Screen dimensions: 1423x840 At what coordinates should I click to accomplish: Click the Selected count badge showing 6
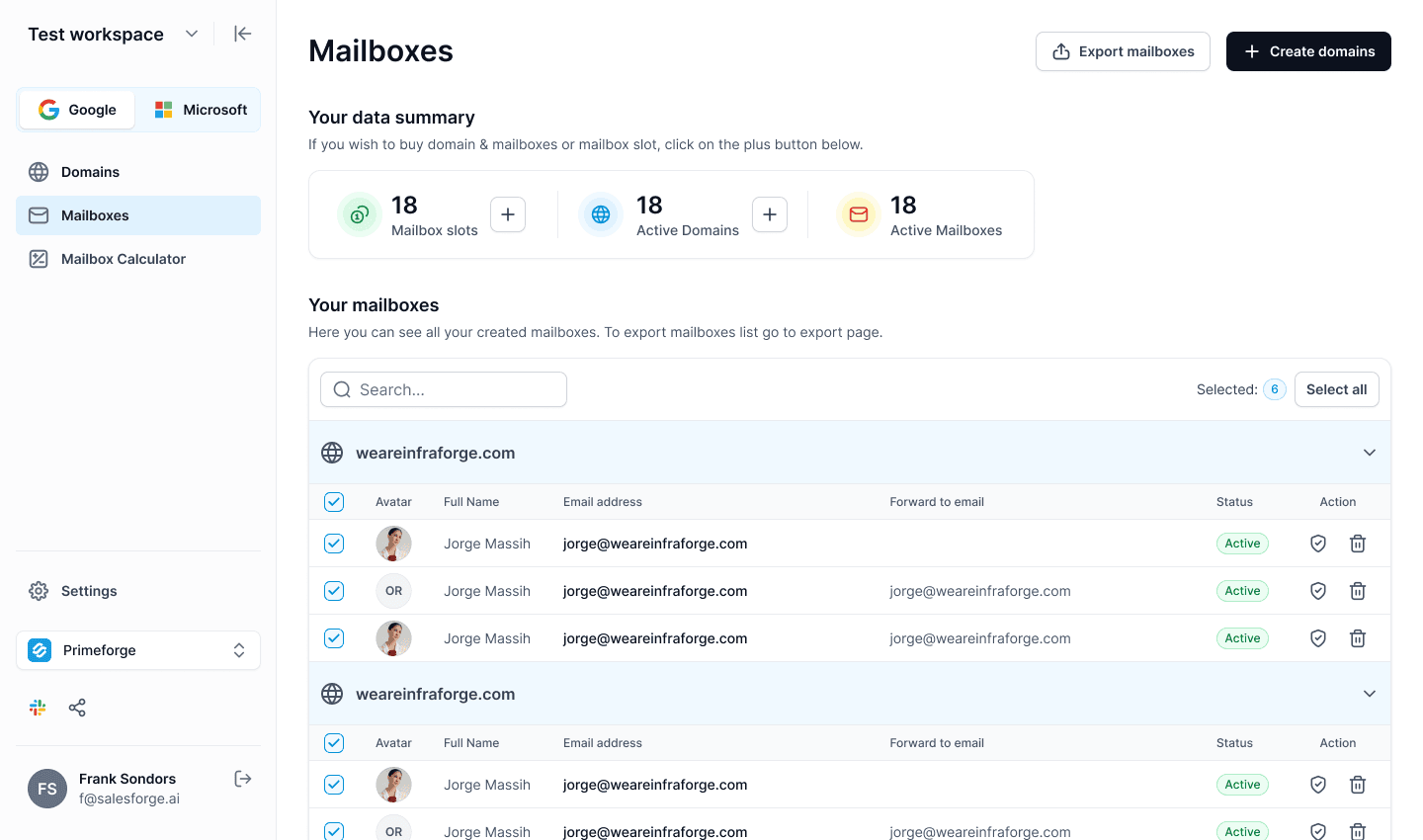pos(1275,389)
